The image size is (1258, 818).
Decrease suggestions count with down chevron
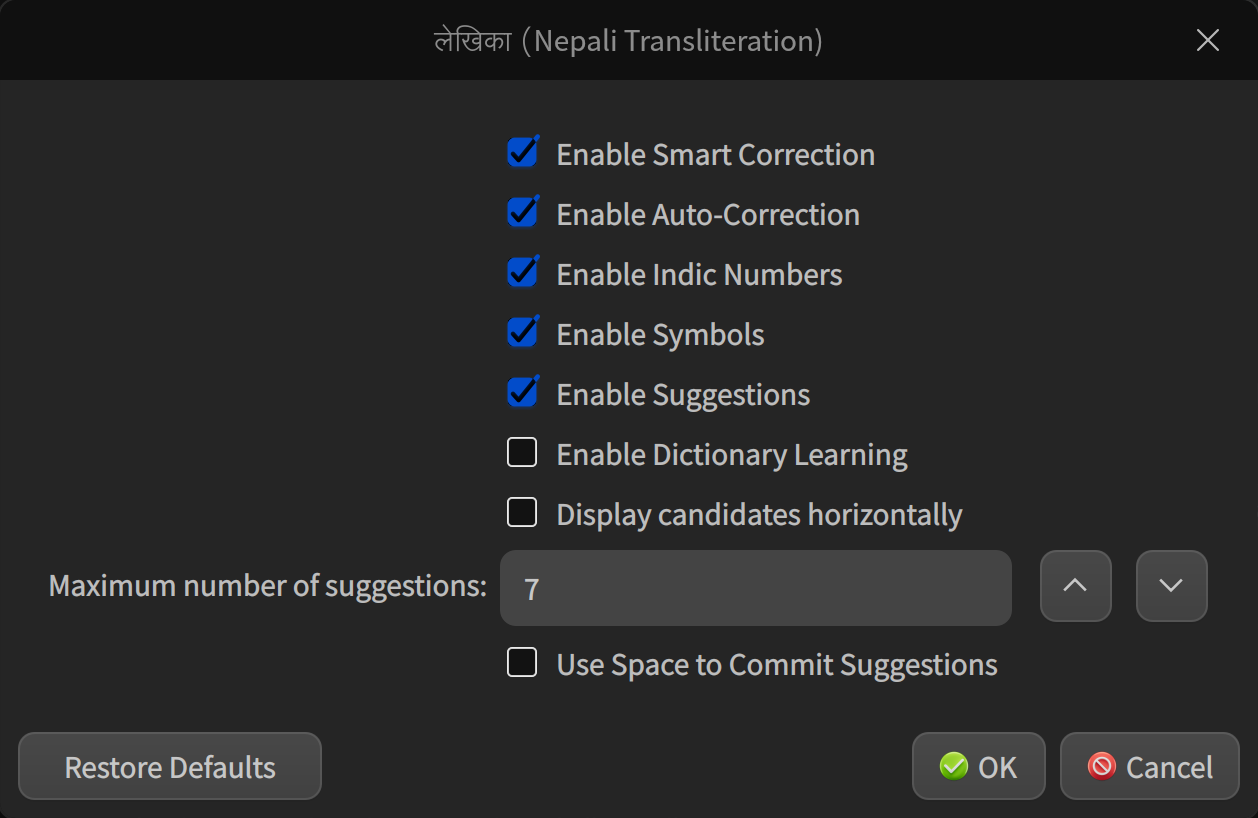coord(1171,586)
